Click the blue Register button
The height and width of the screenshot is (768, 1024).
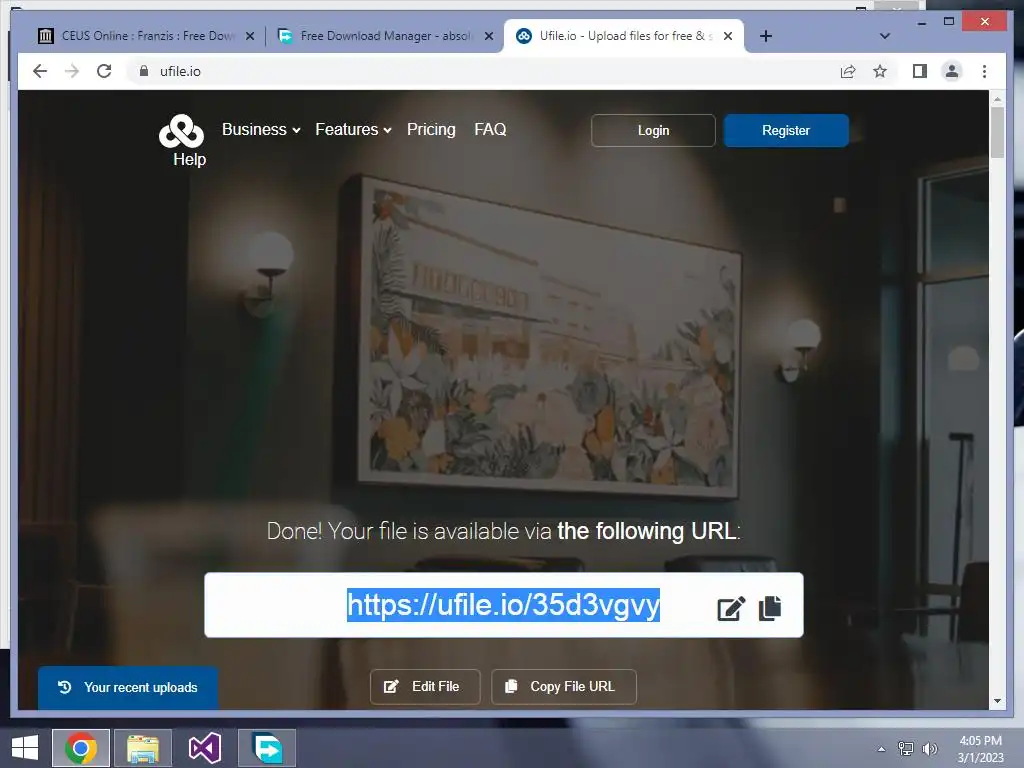click(786, 131)
